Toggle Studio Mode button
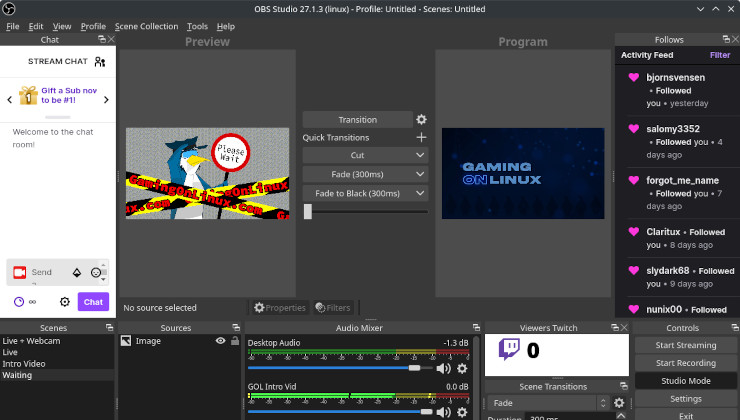Screen dimensions: 740x420 click(686, 381)
